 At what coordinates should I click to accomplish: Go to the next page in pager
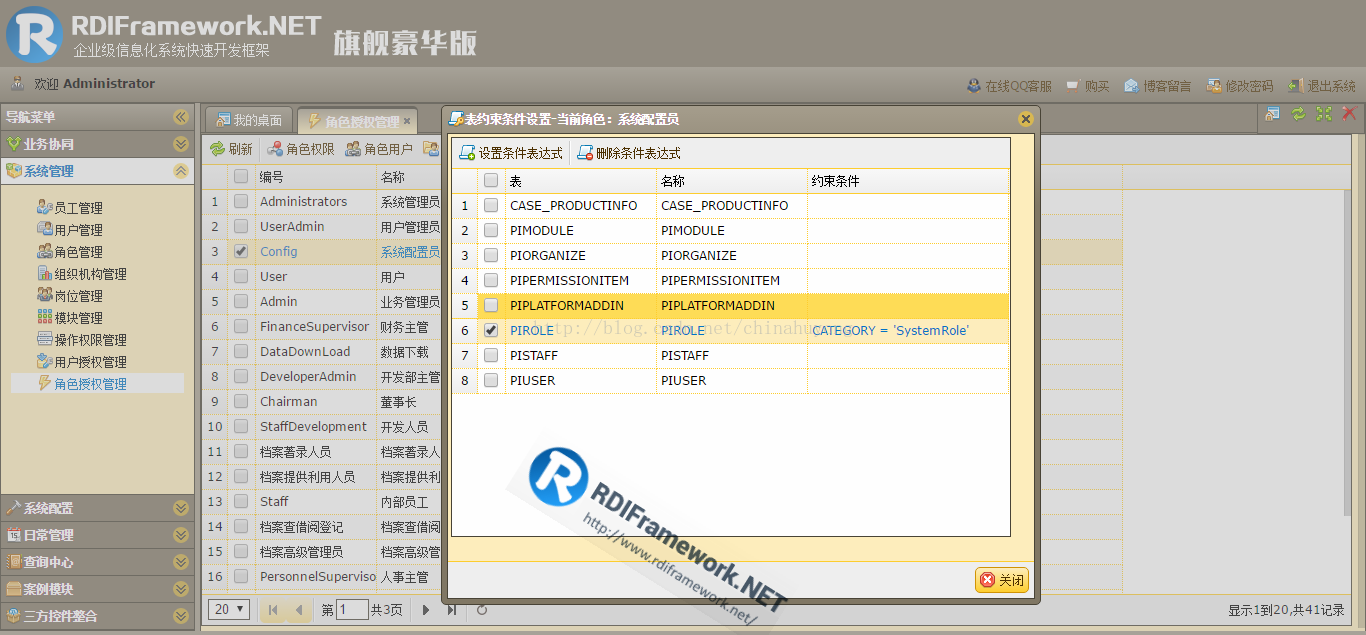pos(426,609)
